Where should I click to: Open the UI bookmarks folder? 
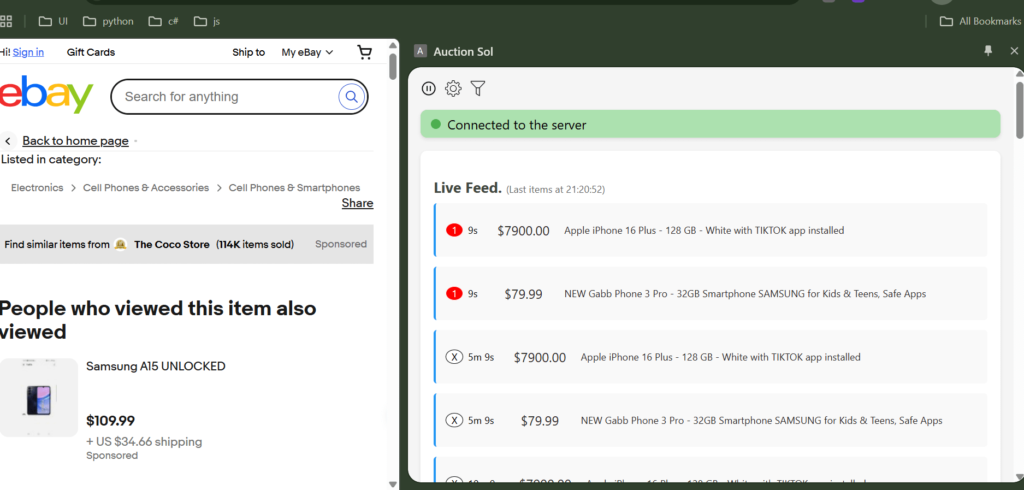(x=53, y=21)
